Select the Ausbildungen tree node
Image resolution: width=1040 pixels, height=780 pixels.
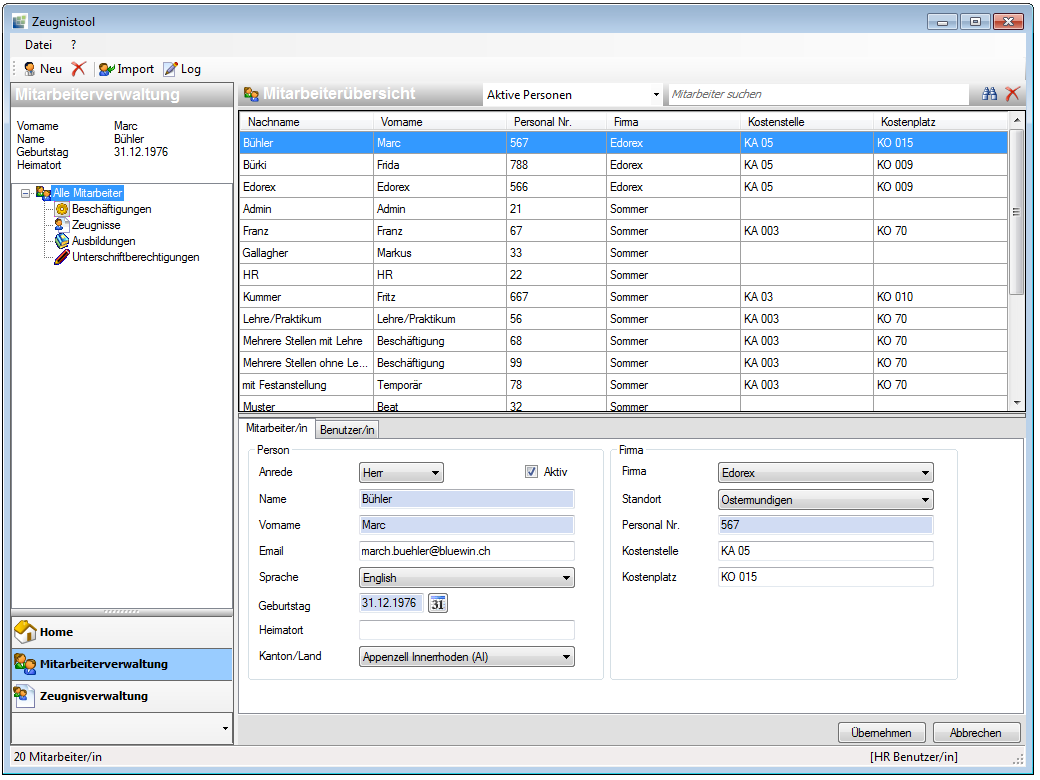[103, 241]
